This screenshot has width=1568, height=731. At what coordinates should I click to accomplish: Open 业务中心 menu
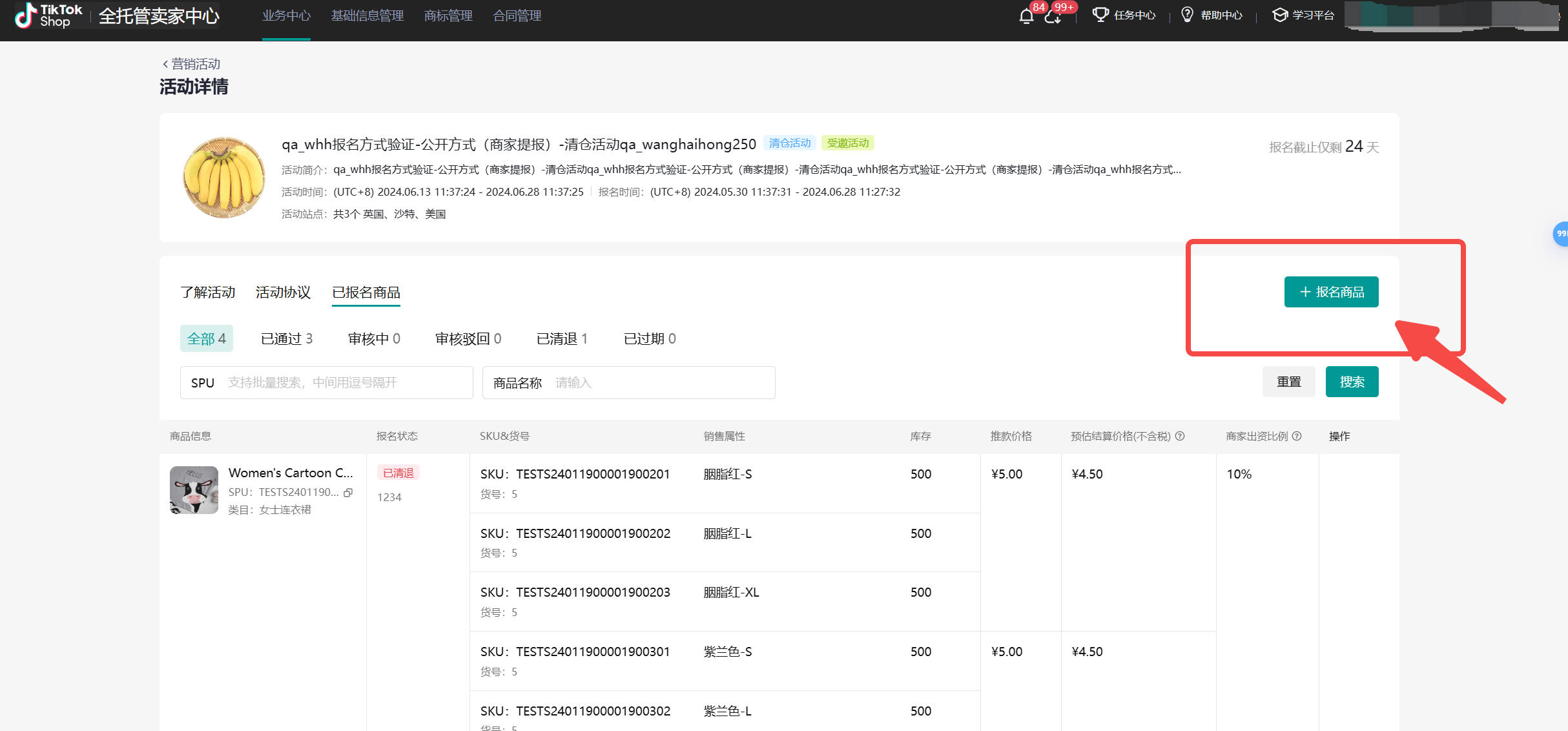pos(286,15)
